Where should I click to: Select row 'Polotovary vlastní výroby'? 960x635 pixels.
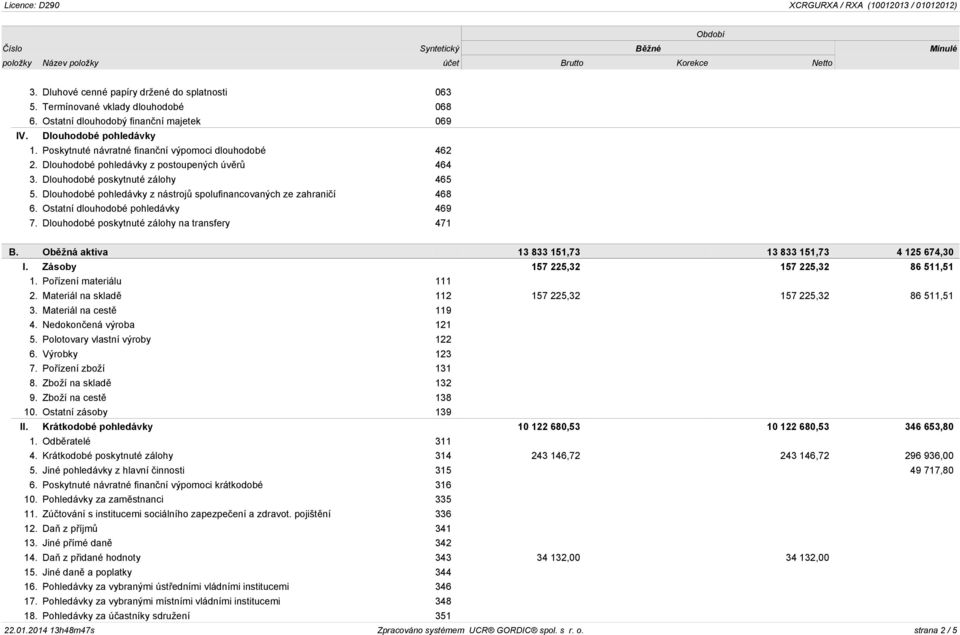[x=480, y=339]
